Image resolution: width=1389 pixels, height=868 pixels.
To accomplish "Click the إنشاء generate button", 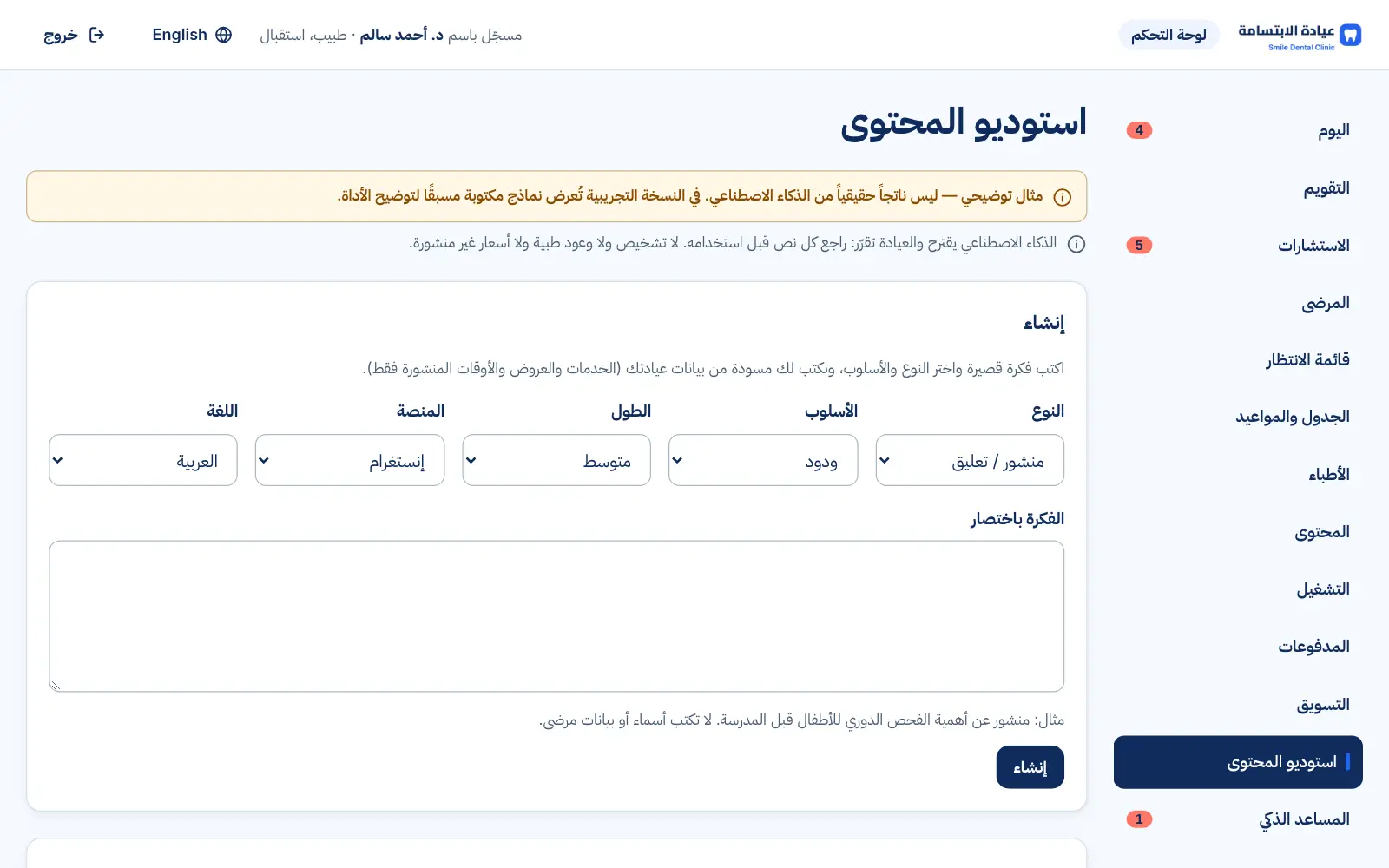I will (1030, 767).
